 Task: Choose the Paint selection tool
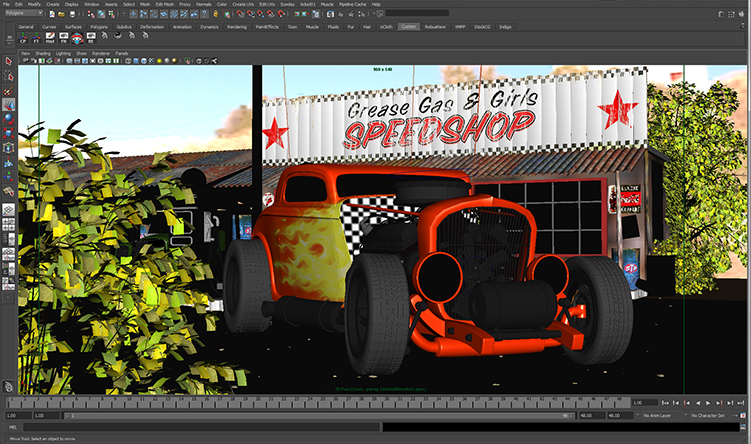click(8, 91)
